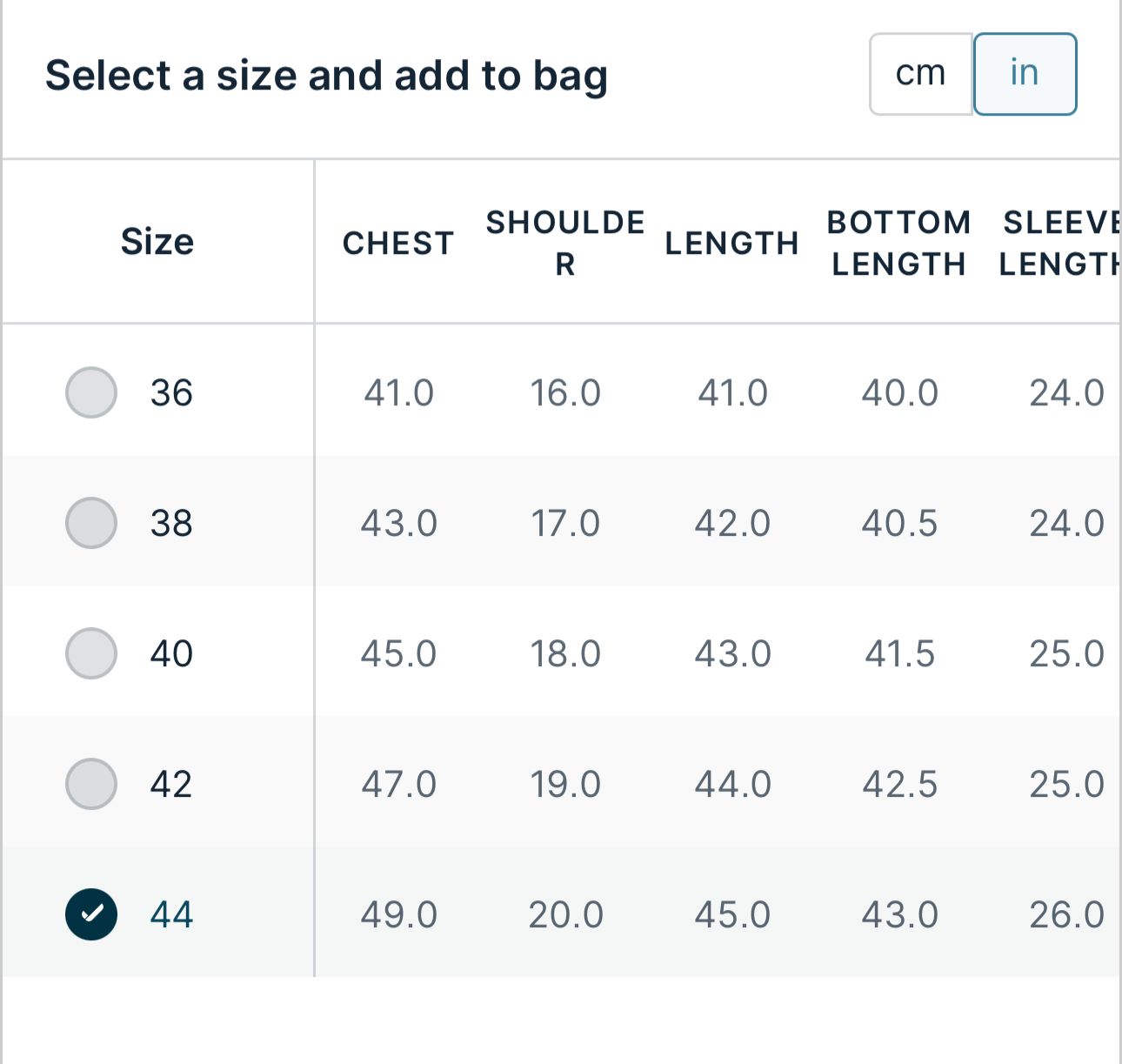Image resolution: width=1122 pixels, height=1064 pixels.
Task: Click chest value 41.0 for size 36
Action: pyautogui.click(x=398, y=393)
